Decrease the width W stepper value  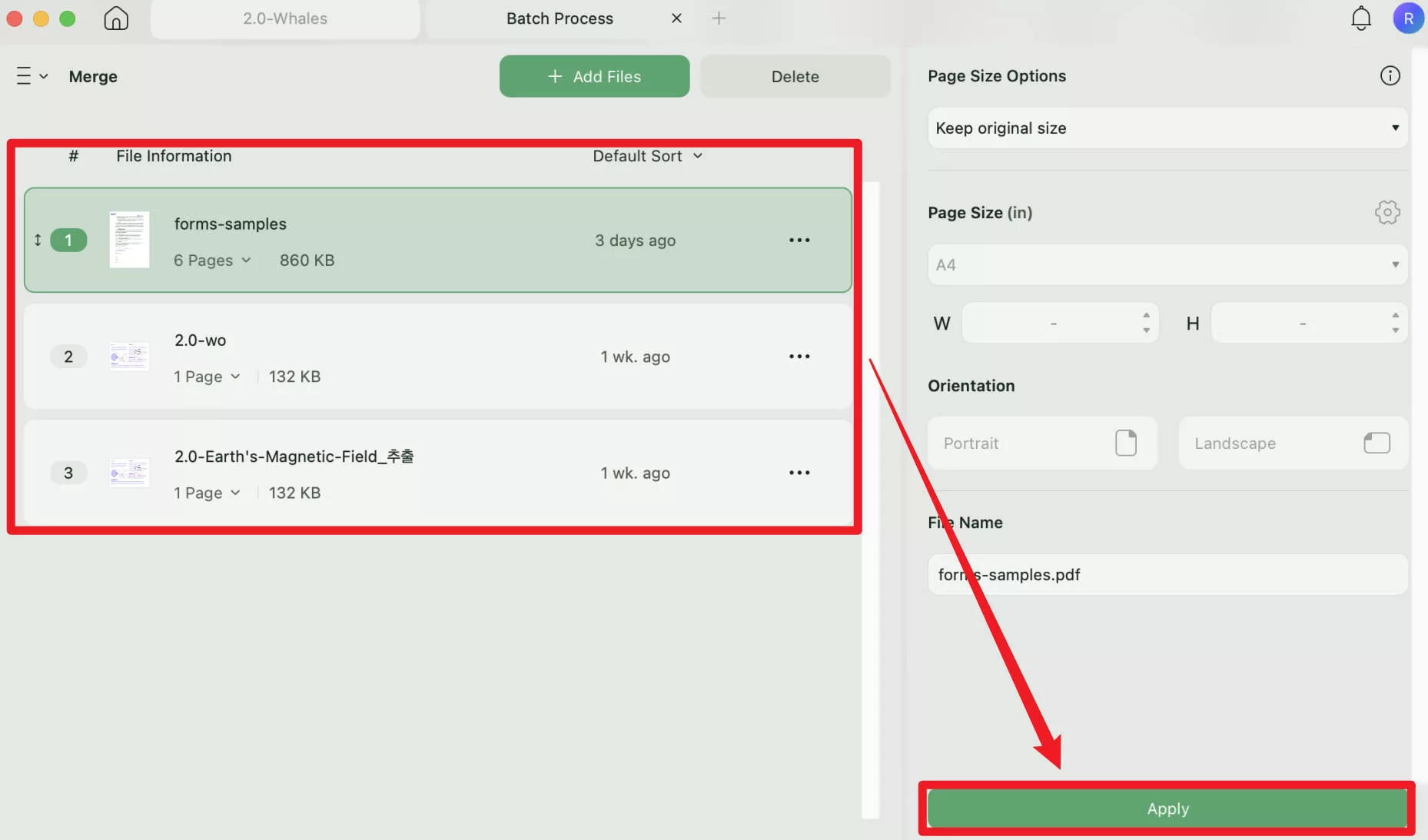pyautogui.click(x=1146, y=330)
